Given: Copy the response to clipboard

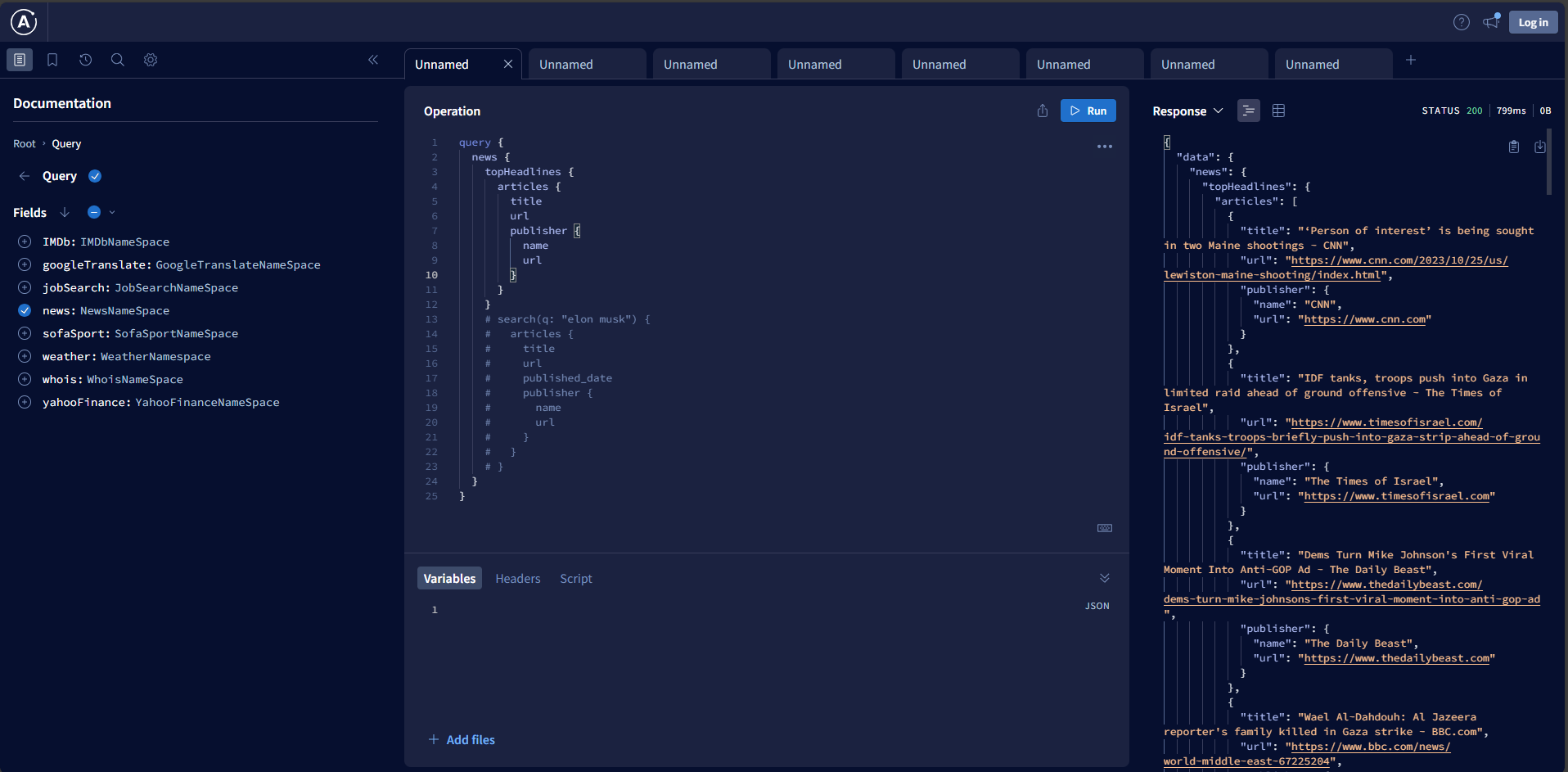Looking at the screenshot, I should [x=1514, y=147].
